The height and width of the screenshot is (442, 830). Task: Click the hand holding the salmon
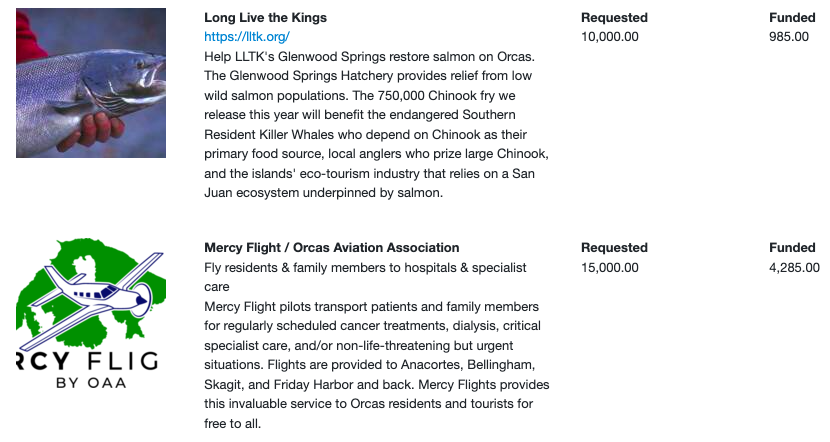point(93,131)
